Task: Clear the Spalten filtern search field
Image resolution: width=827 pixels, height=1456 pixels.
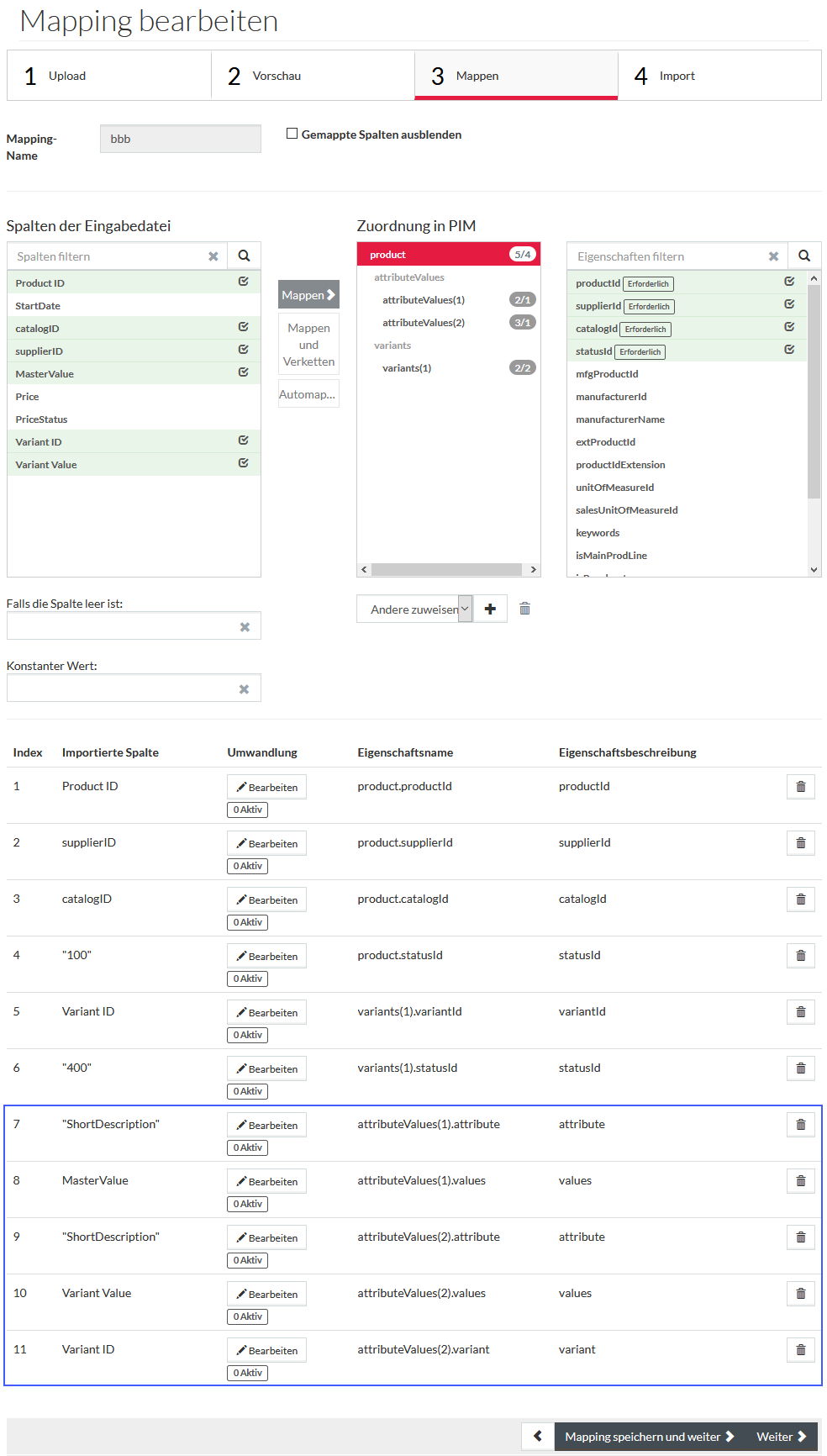Action: [213, 256]
